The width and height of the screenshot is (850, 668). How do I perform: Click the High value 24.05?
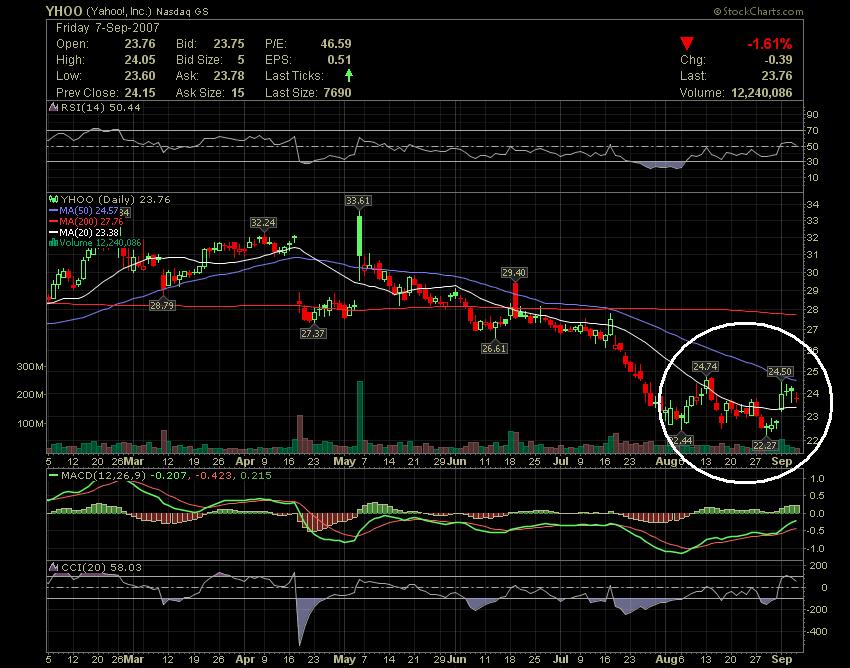140,60
